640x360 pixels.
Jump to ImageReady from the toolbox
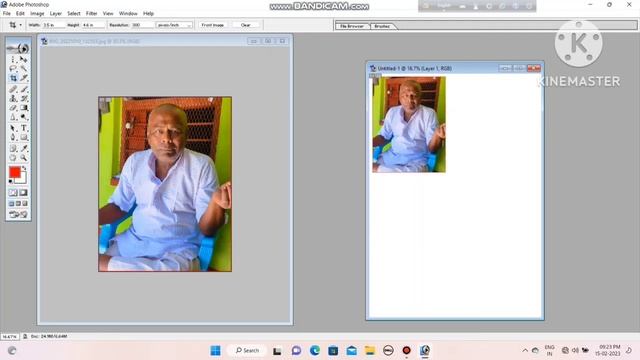18,214
